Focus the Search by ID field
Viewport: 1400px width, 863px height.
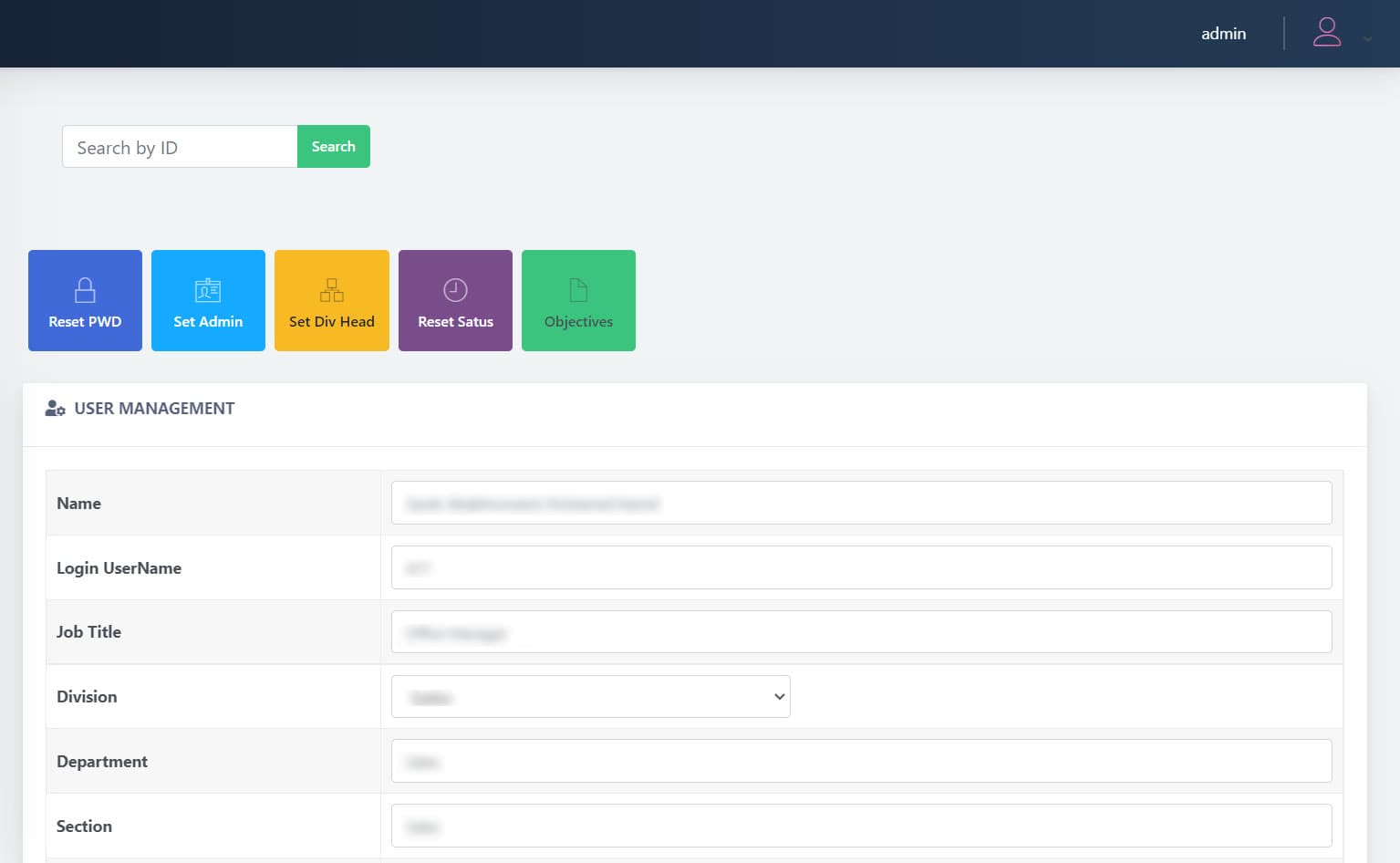(x=180, y=147)
